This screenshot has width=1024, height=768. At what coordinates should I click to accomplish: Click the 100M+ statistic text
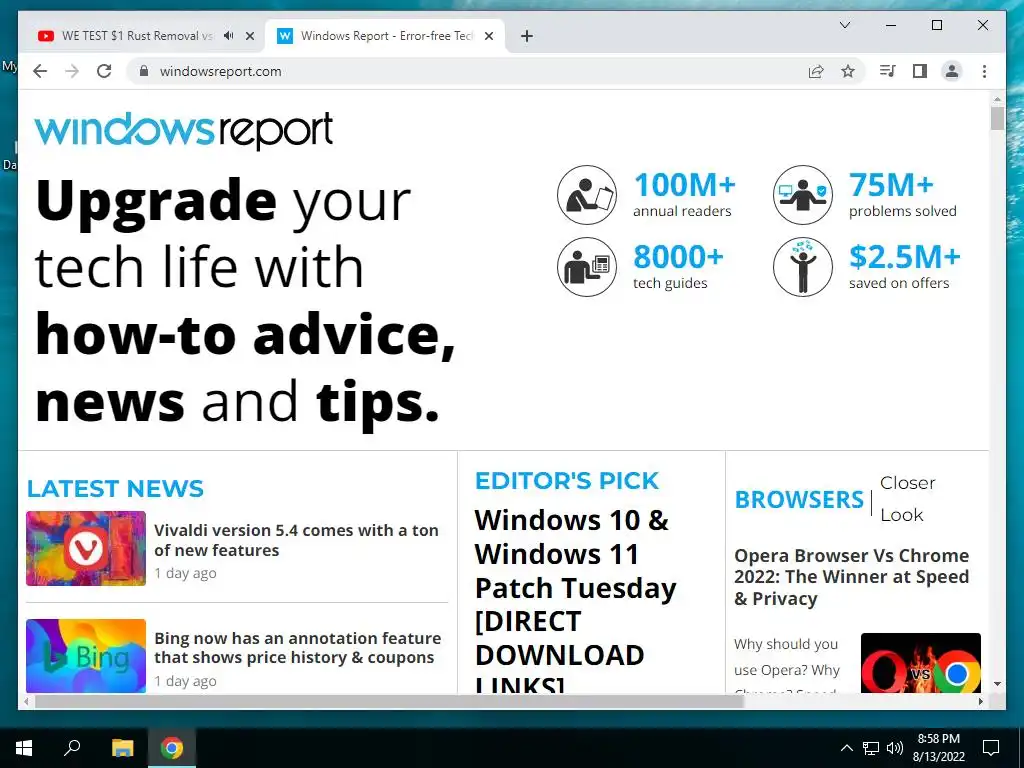point(684,185)
